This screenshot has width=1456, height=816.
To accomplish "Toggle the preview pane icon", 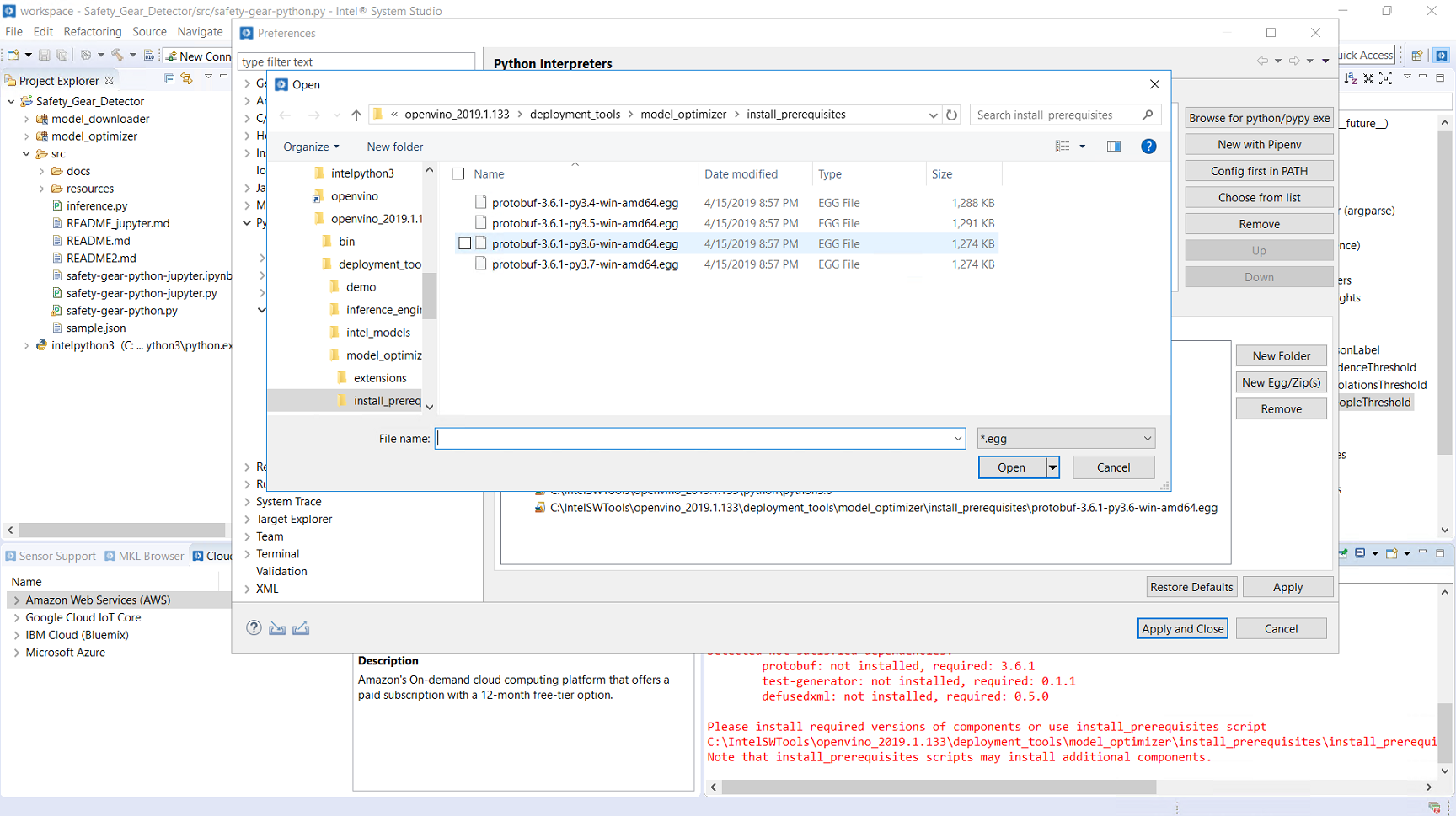I will 1114,147.
